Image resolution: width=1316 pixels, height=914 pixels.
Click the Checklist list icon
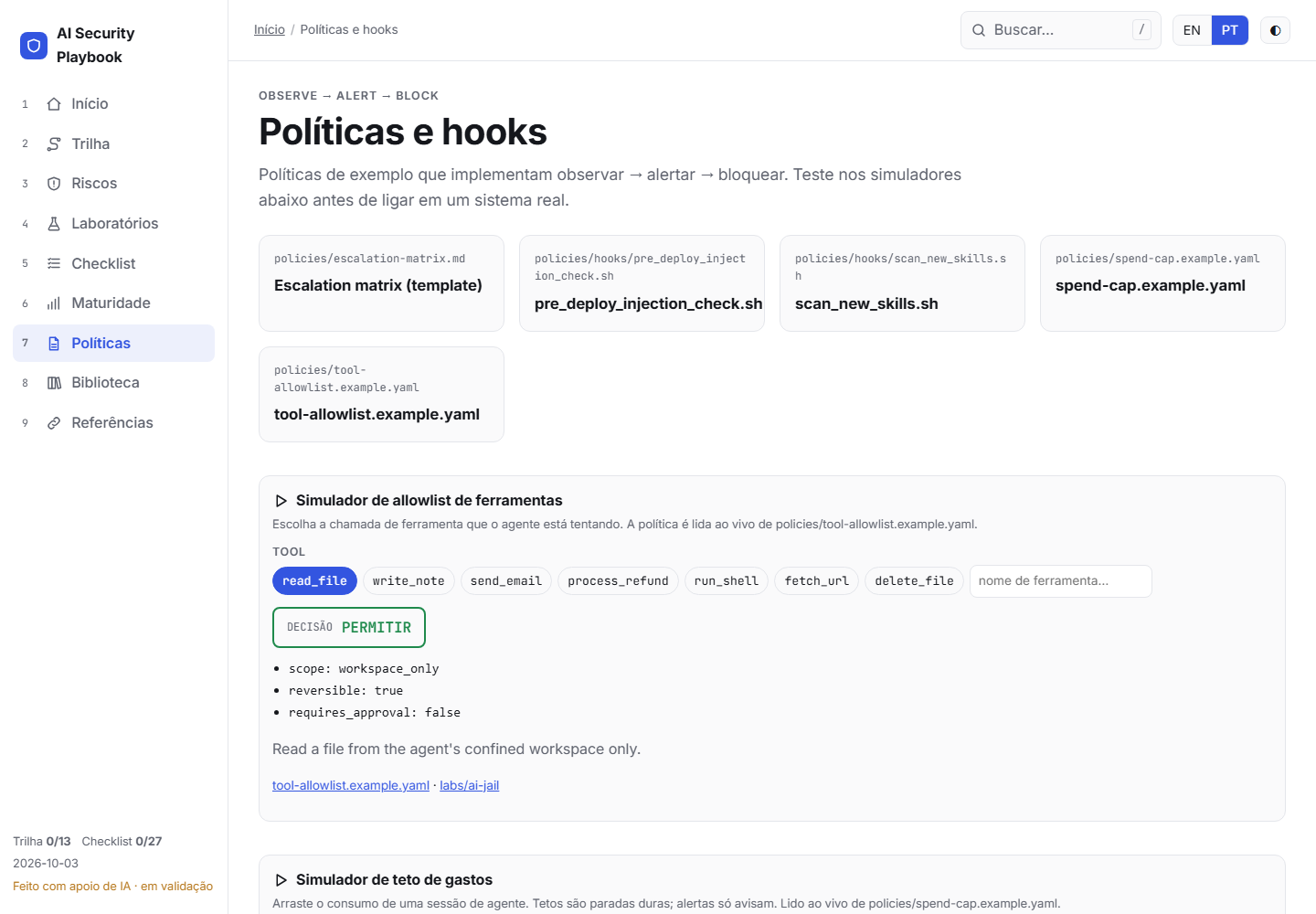(x=54, y=263)
